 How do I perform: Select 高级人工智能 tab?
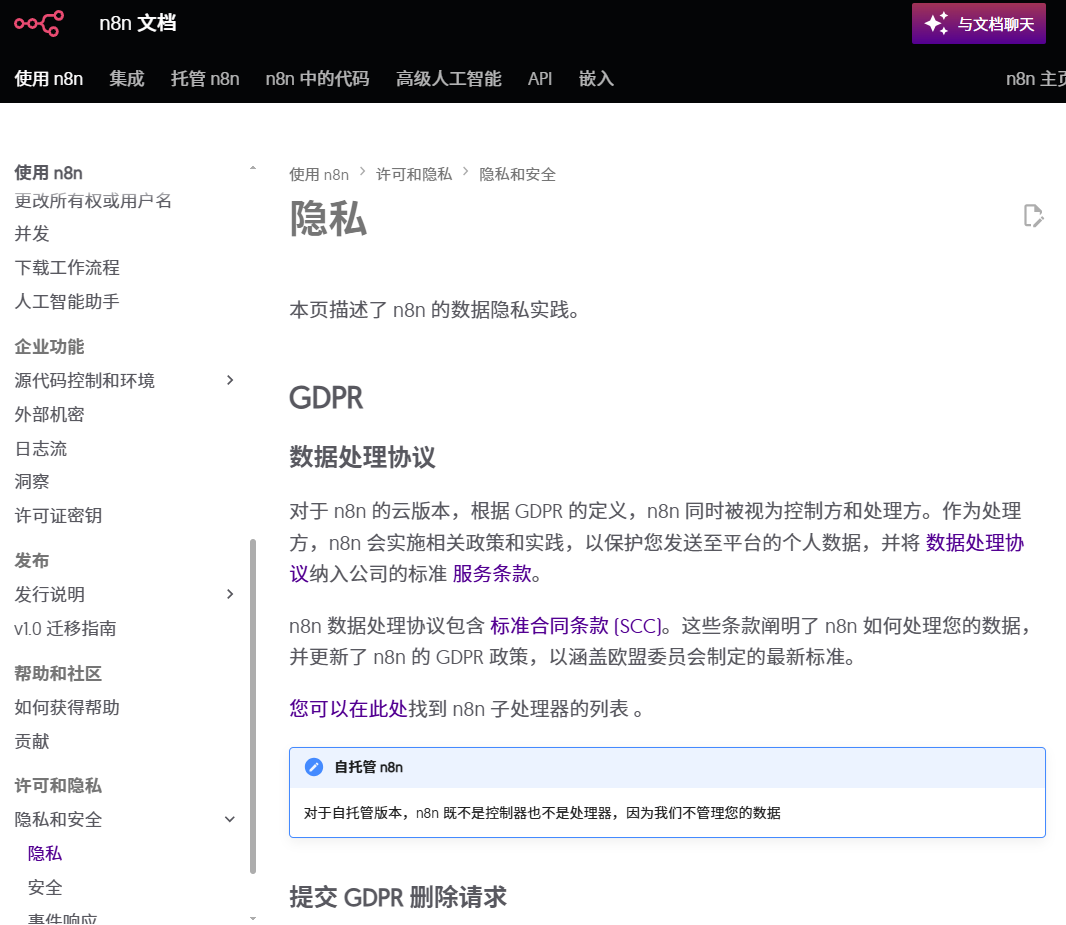tap(449, 79)
